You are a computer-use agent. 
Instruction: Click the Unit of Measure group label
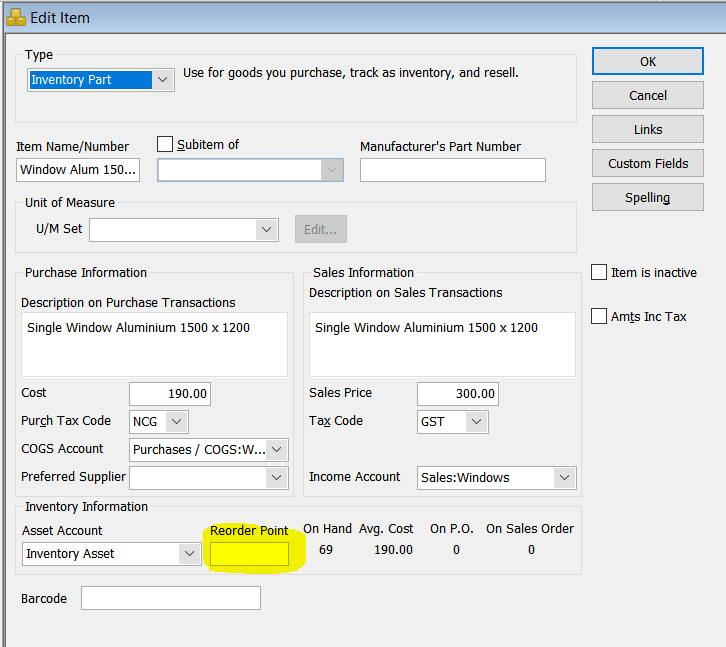coord(70,202)
